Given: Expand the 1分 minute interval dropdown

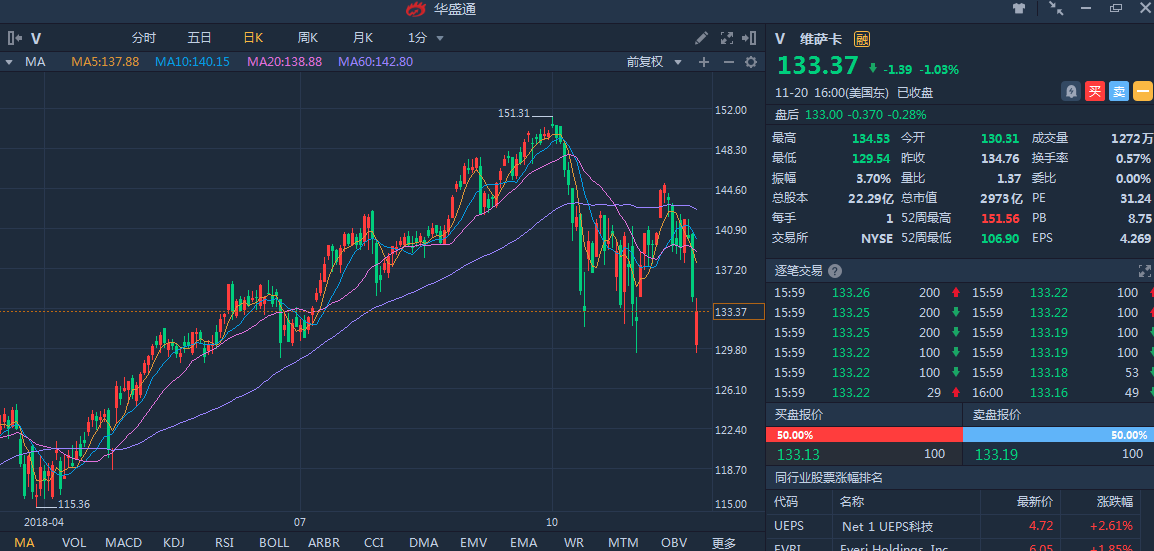Looking at the screenshot, I should click(426, 38).
